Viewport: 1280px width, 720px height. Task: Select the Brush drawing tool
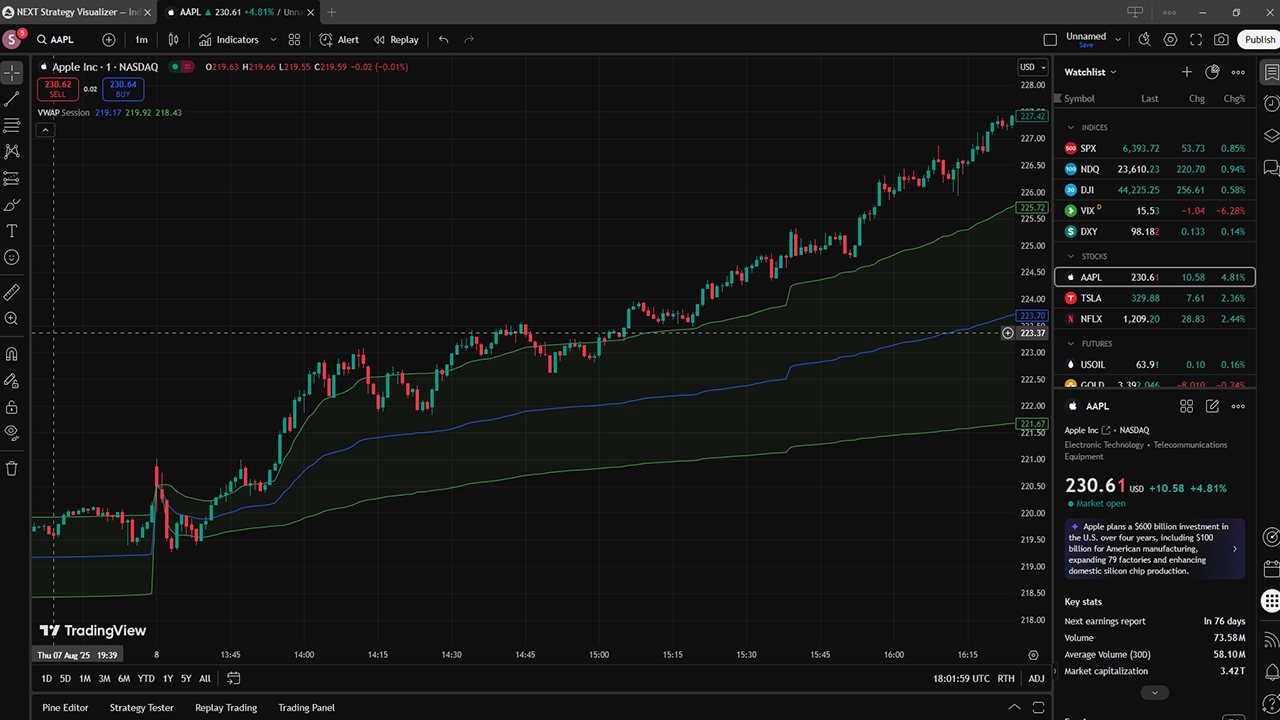(x=12, y=204)
